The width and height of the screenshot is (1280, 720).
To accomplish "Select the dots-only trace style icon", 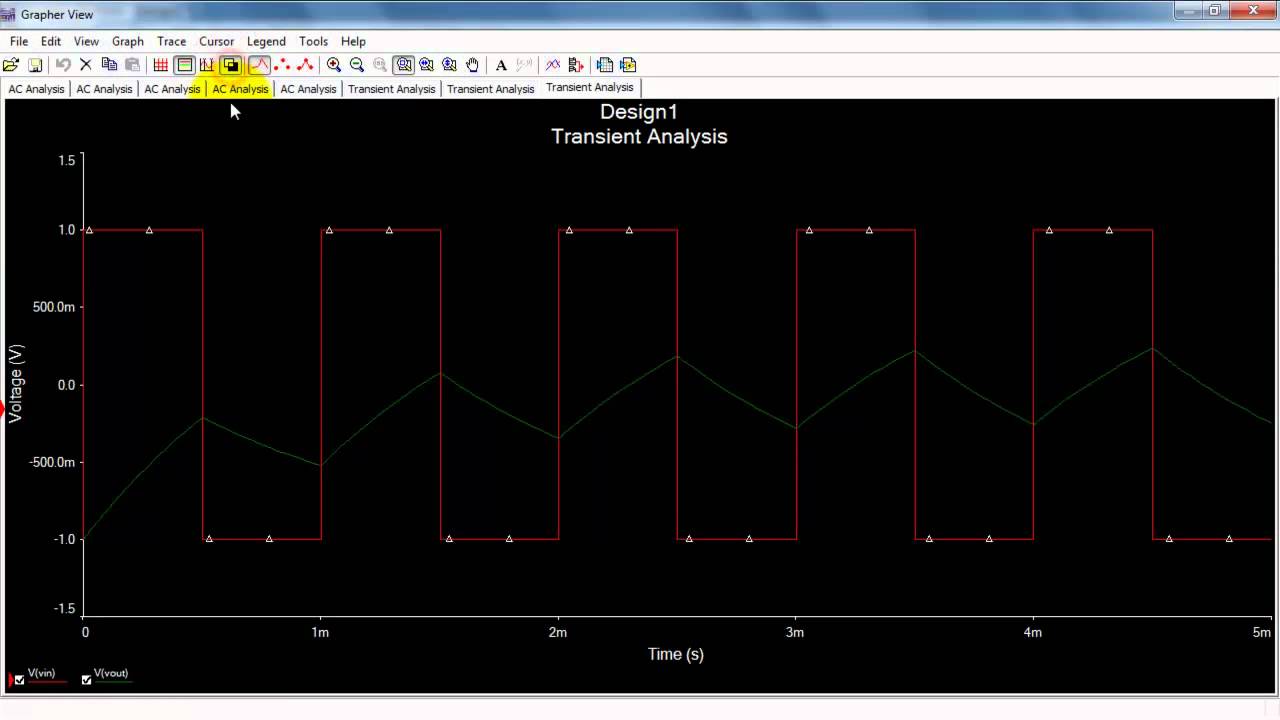I will [282, 65].
